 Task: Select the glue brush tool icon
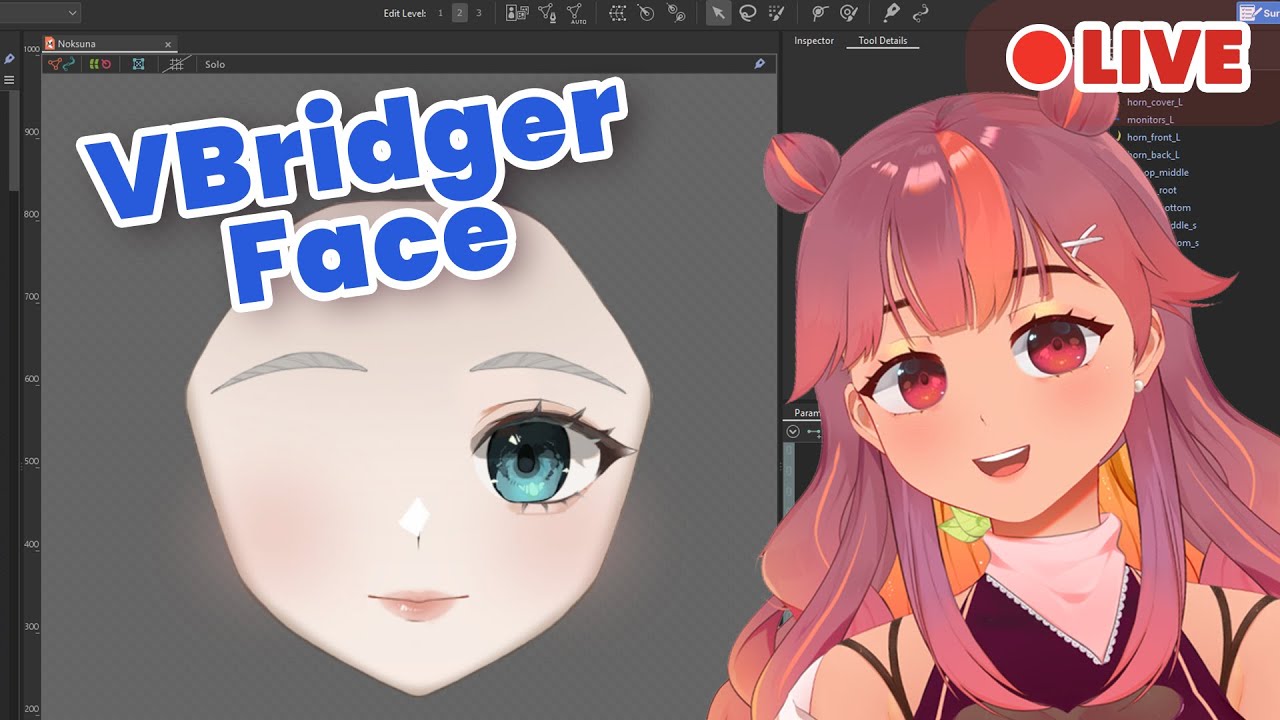(x=849, y=13)
